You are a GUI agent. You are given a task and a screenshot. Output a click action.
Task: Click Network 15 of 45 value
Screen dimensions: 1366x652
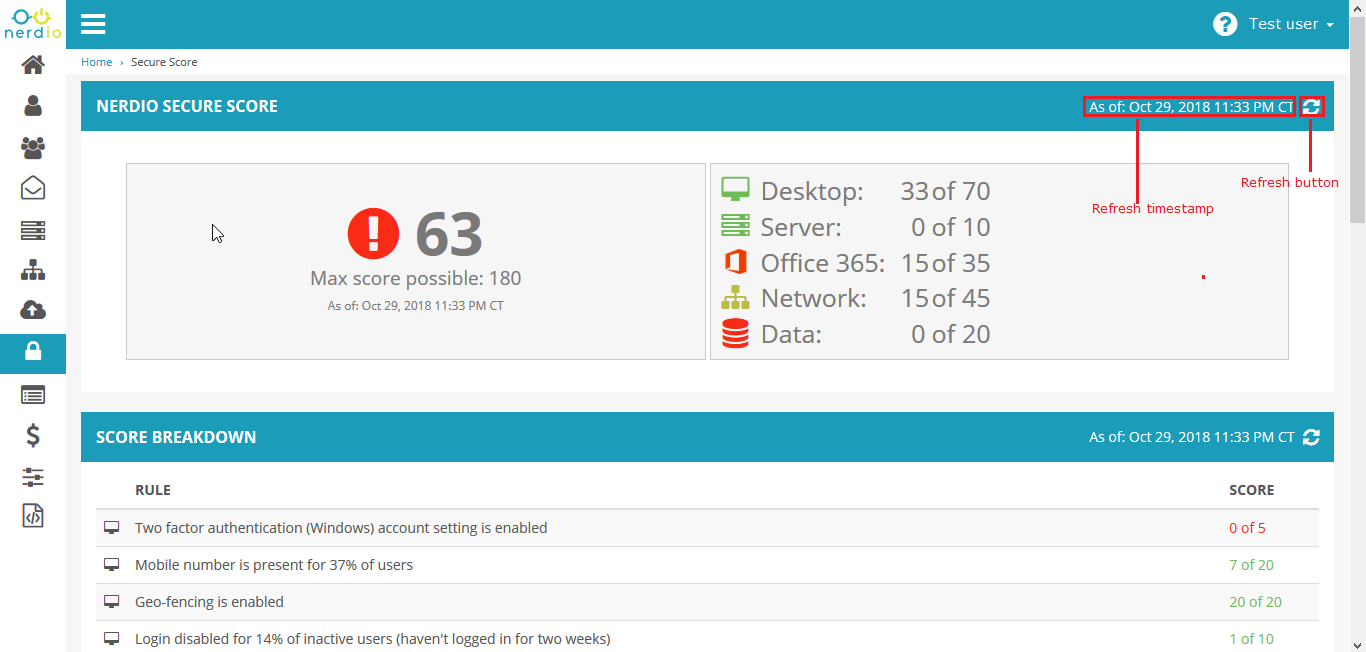point(945,298)
